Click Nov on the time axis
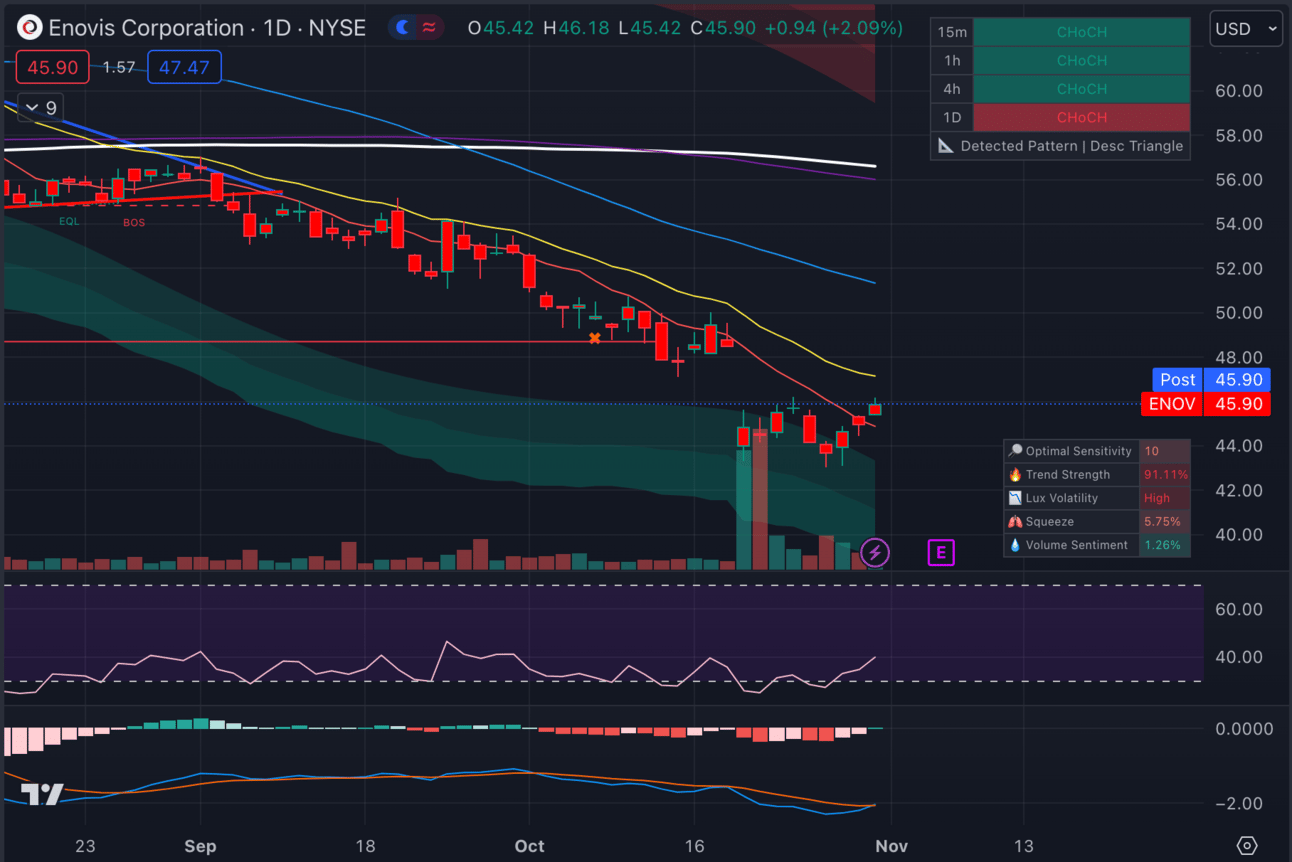This screenshot has width=1292, height=862. [891, 846]
